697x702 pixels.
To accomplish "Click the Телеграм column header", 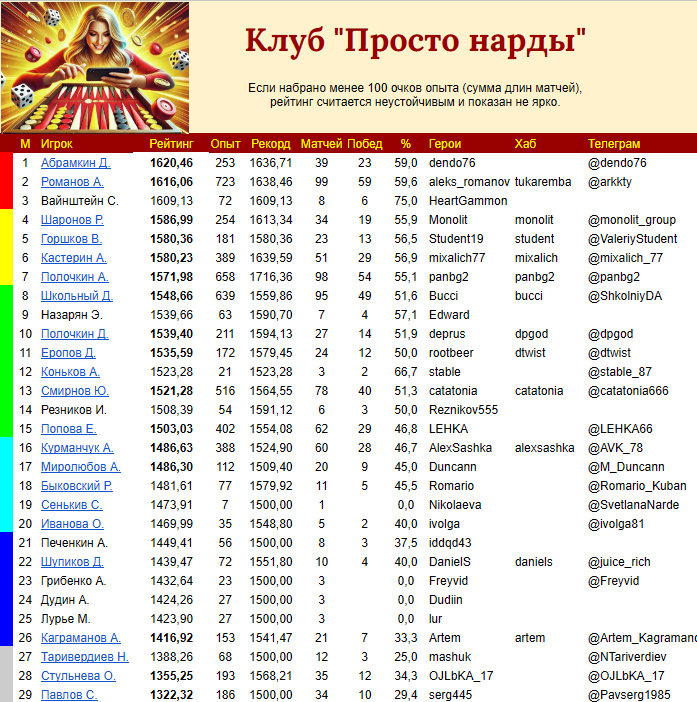I will pos(614,144).
